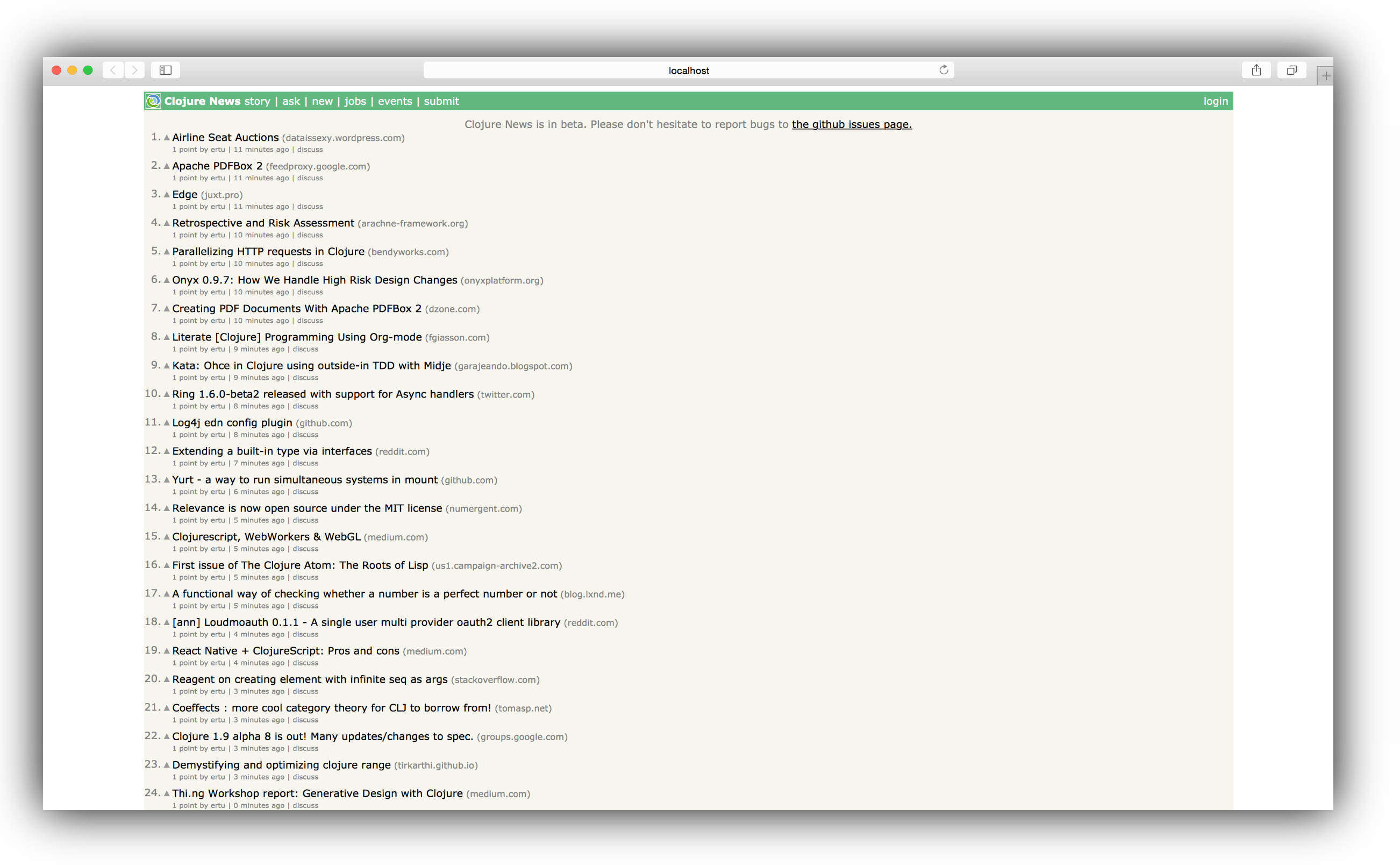The height and width of the screenshot is (865, 1400).
Task: Upvote the "Edge" story
Action: [x=166, y=195]
